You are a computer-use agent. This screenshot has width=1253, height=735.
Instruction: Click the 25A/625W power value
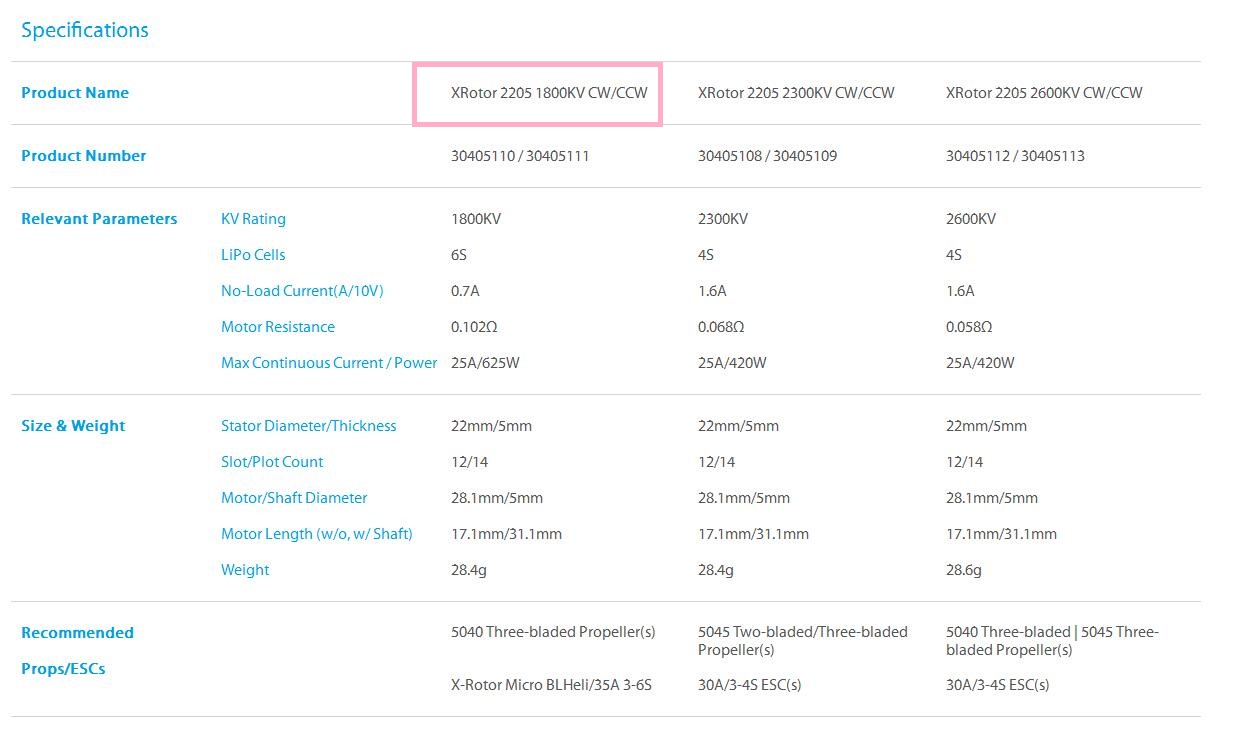[485, 363]
